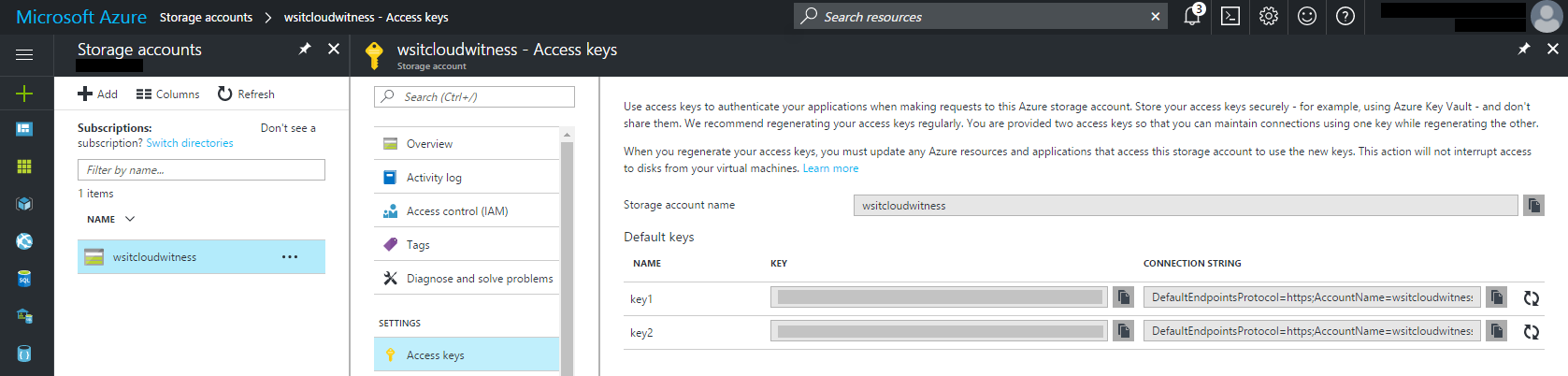Open App Services globe icon

pyautogui.click(x=24, y=241)
